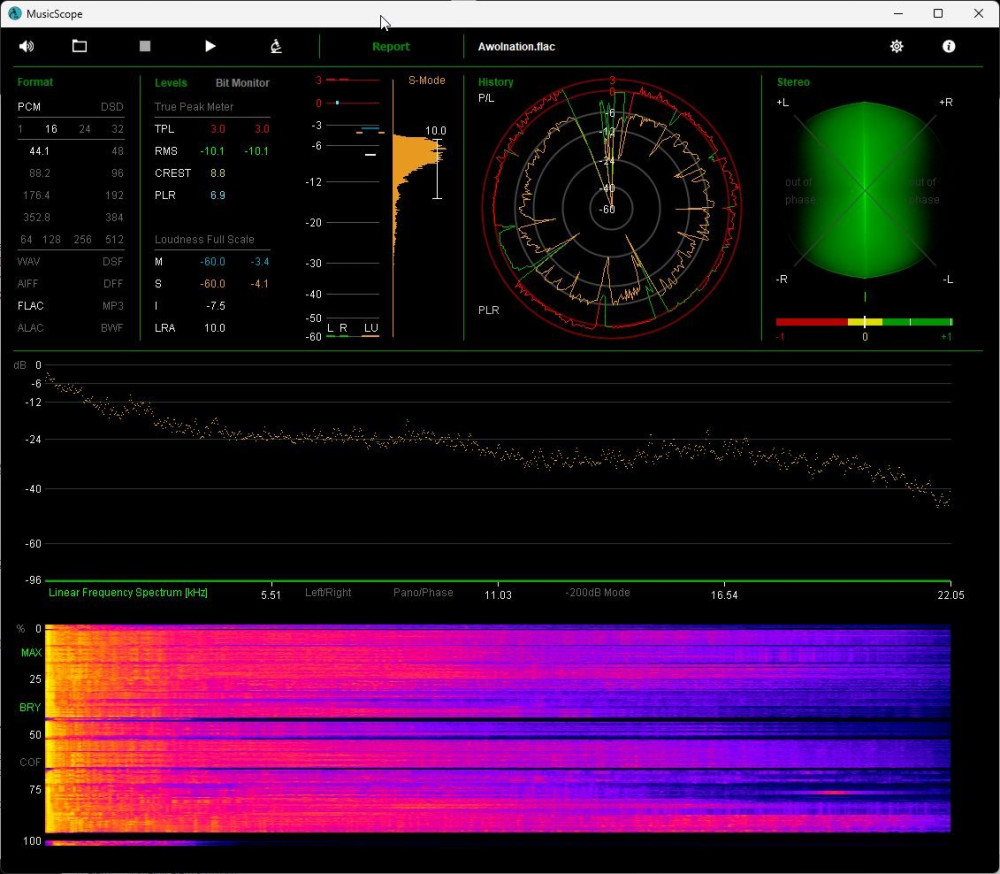
Task: Click the stereo vectorscope display
Action: point(864,190)
